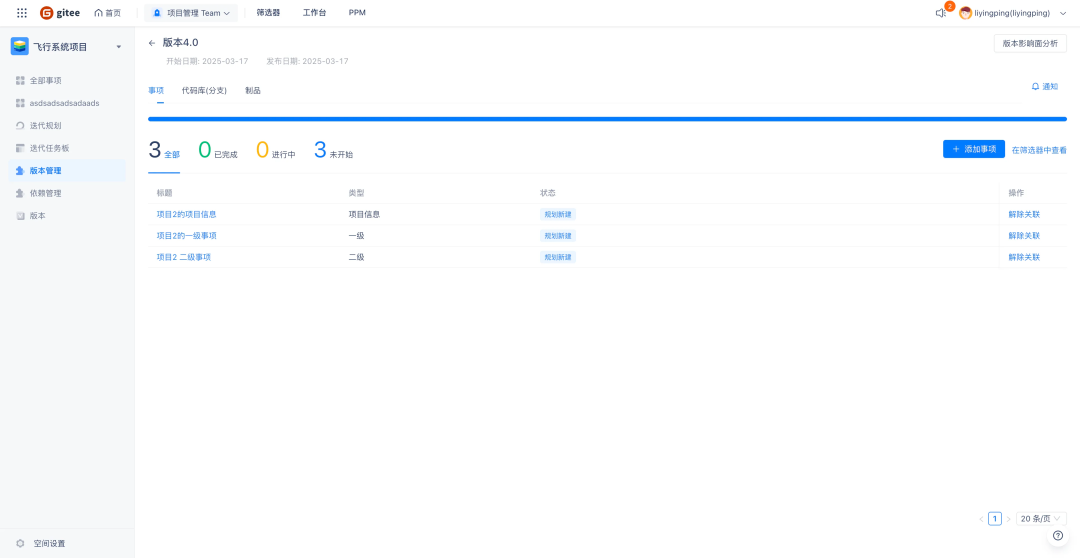Open the 项目2的一级事项 item
This screenshot has width=1080, height=558.
coord(187,236)
